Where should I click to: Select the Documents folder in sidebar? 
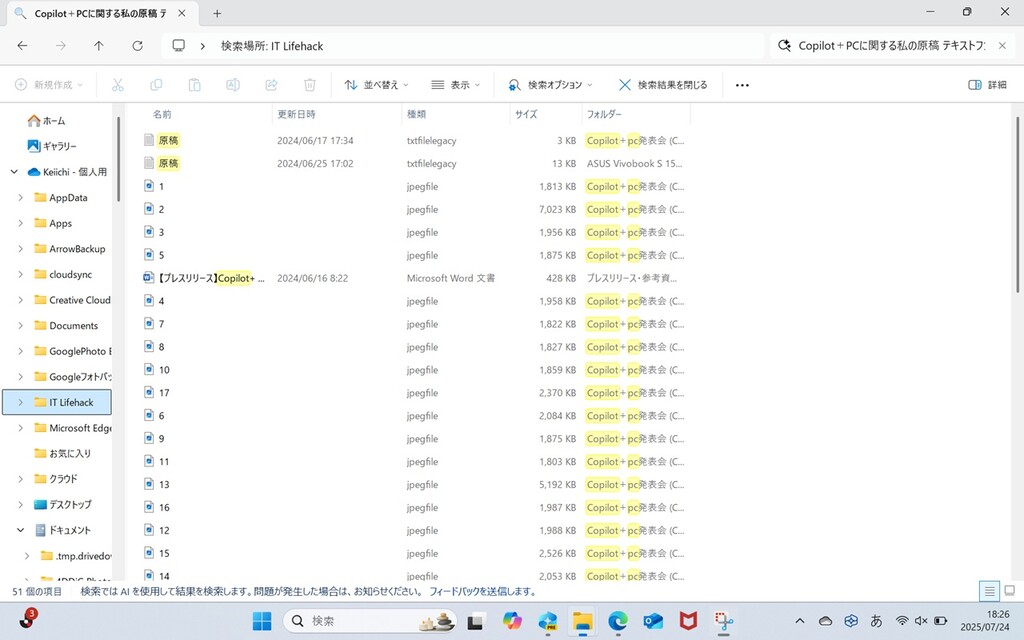(x=66, y=325)
